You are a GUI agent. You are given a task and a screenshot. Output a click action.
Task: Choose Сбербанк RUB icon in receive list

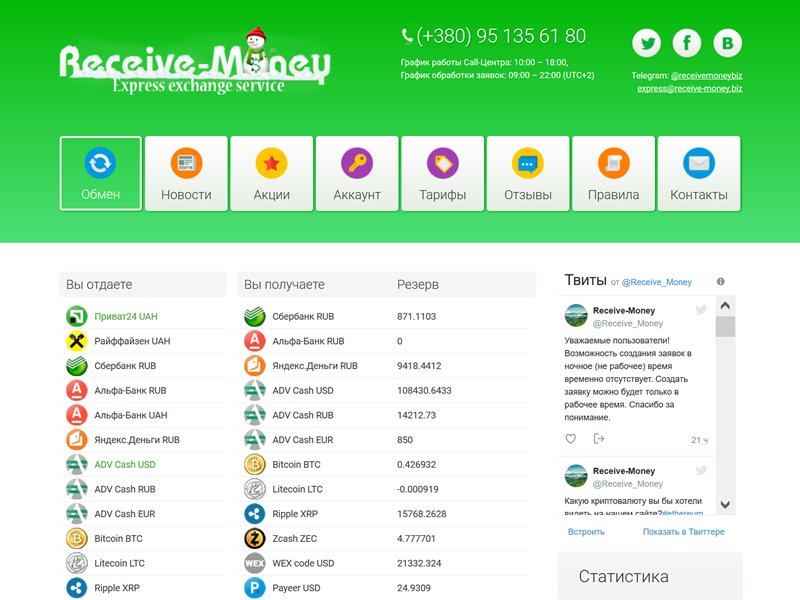(x=255, y=316)
